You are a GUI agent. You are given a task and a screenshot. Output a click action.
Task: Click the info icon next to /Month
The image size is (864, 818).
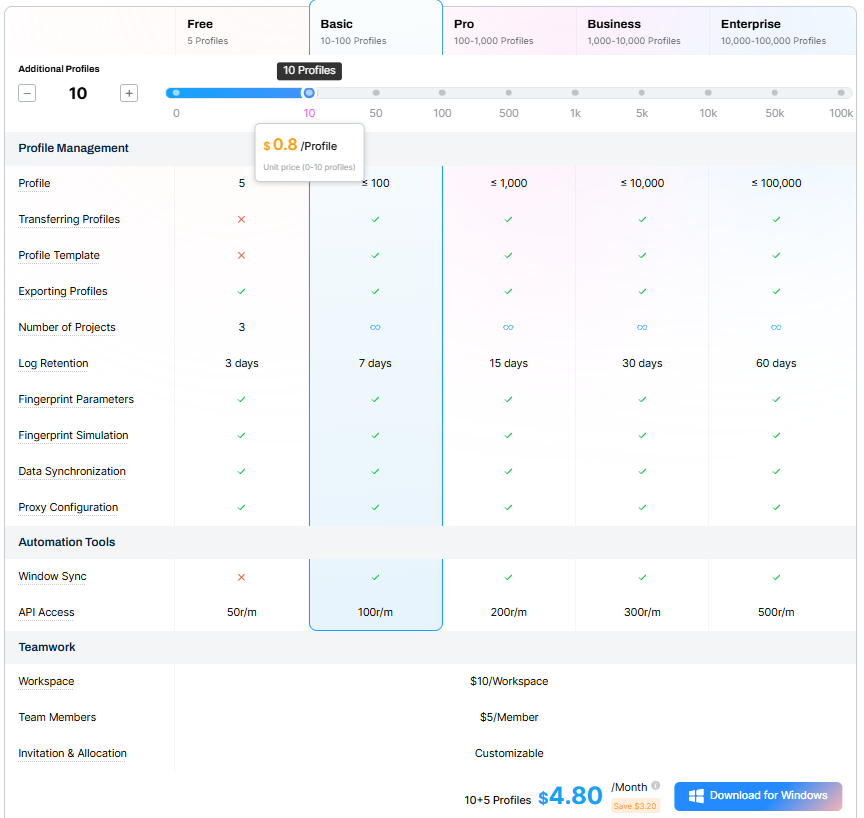[656, 786]
